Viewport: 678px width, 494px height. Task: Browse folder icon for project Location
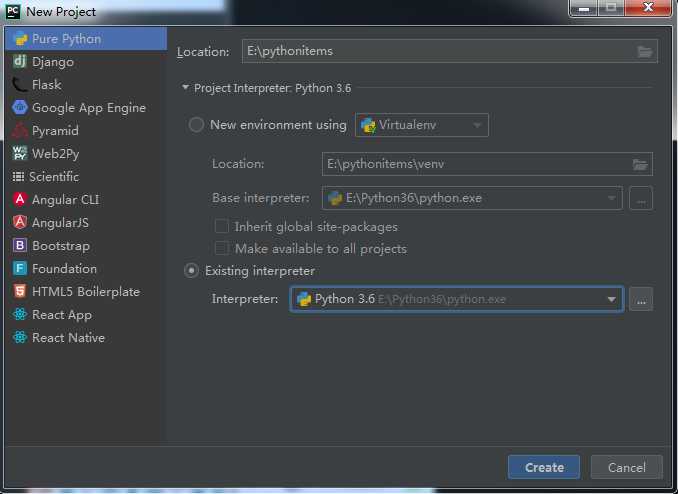[x=645, y=51]
